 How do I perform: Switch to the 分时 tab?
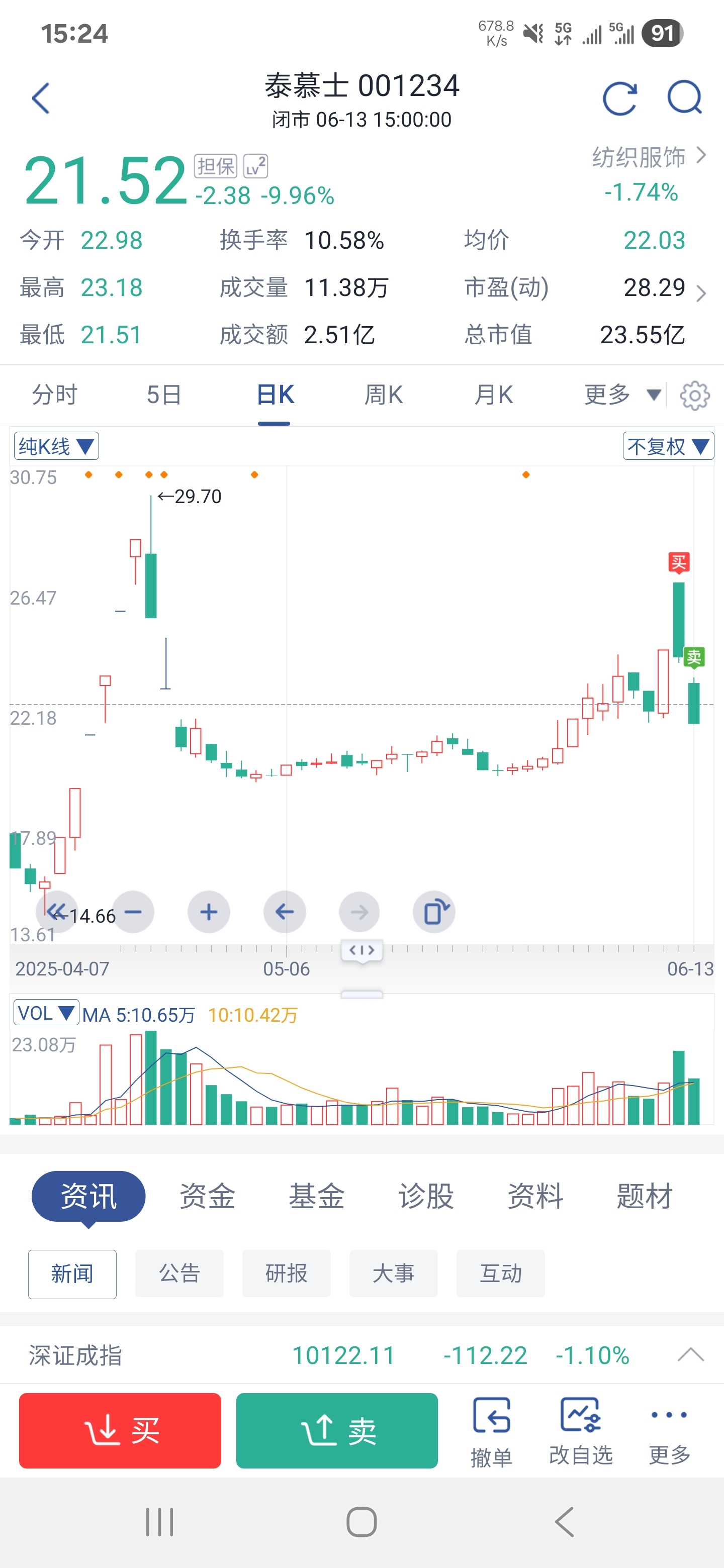pyautogui.click(x=55, y=395)
